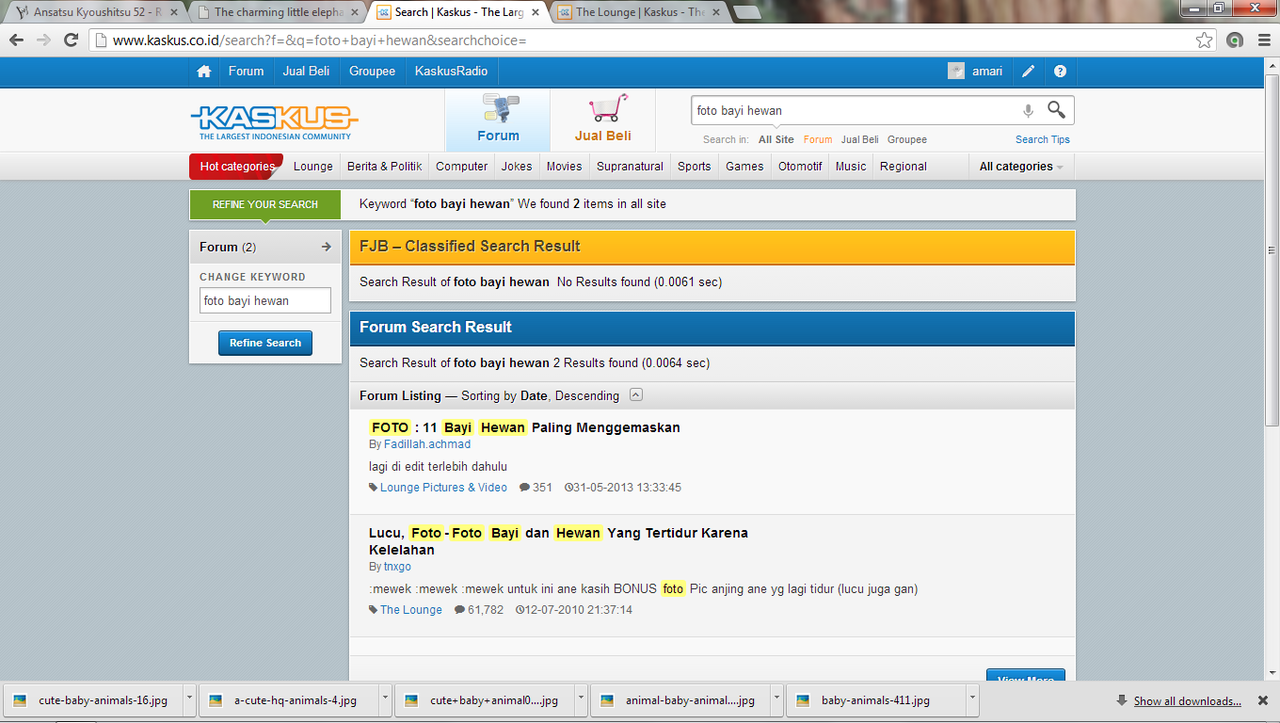The image size is (1280, 723).
Task: Open dropdown arrow for cute-baby-animals-16.jpg download
Action: 189,700
